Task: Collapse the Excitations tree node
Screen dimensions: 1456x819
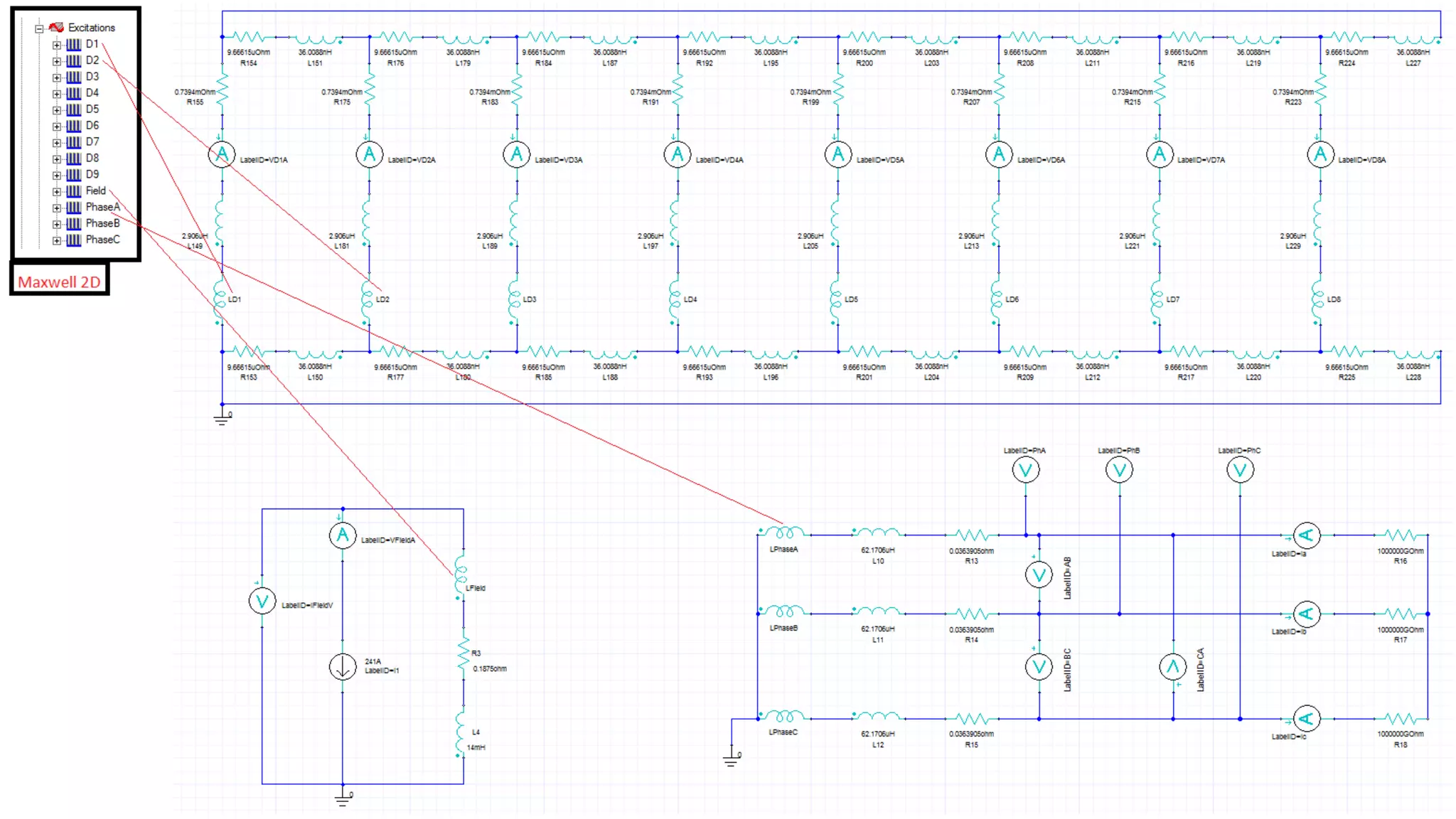Action: coord(39,28)
